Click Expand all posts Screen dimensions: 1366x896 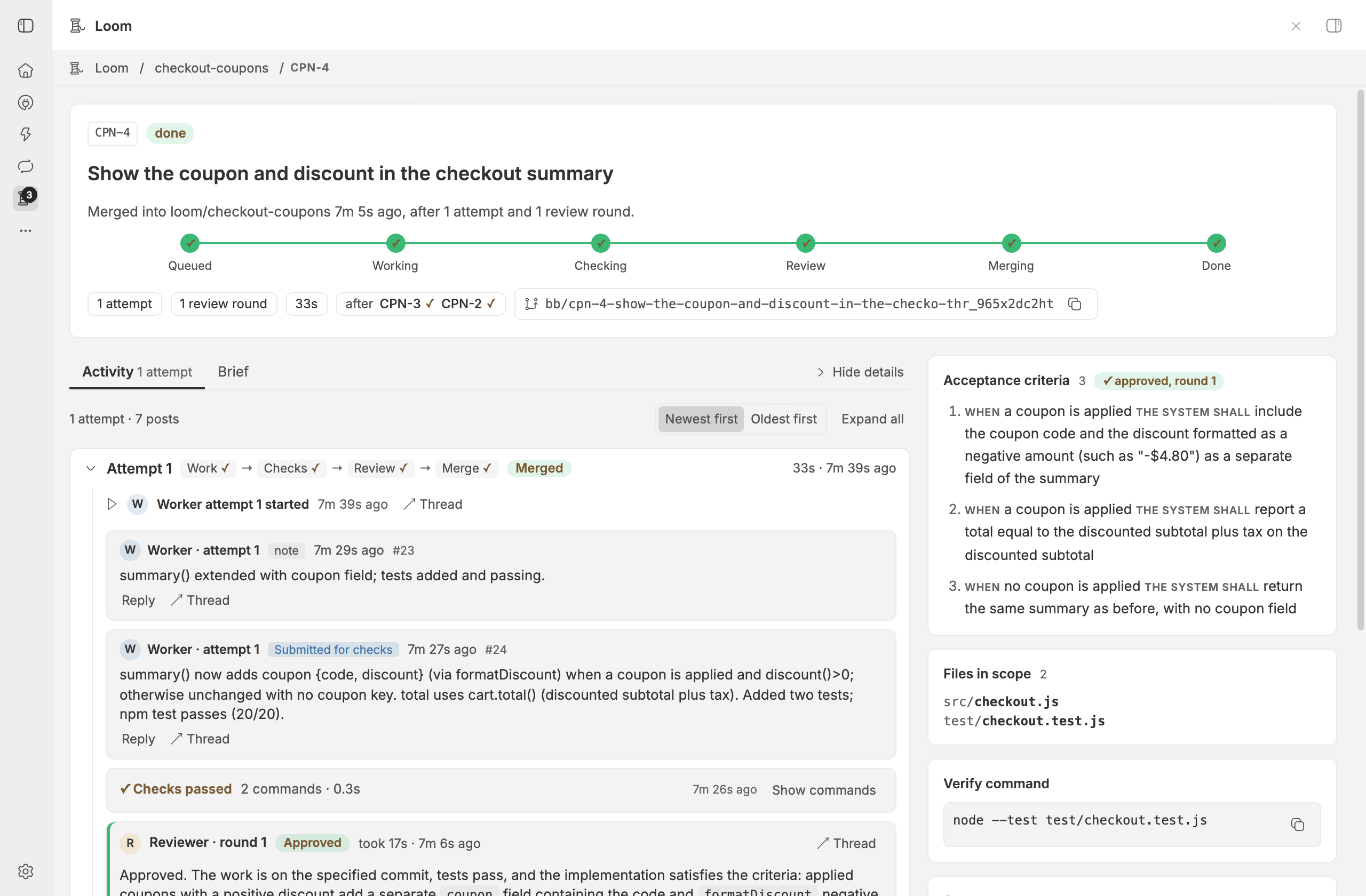click(x=872, y=419)
